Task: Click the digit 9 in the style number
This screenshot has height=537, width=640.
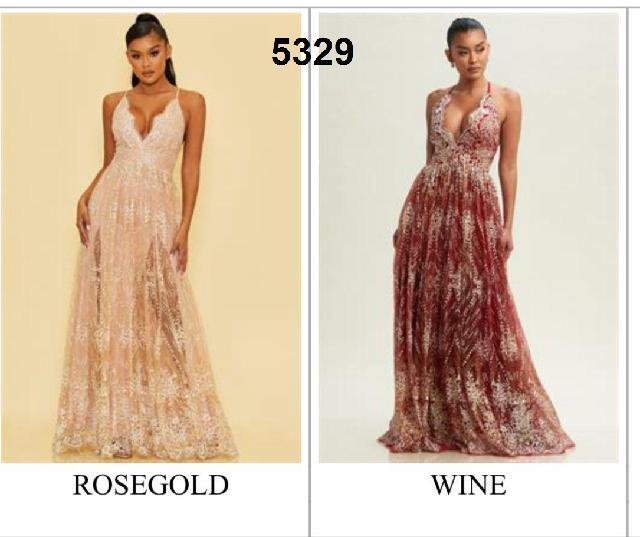Action: coord(343,51)
